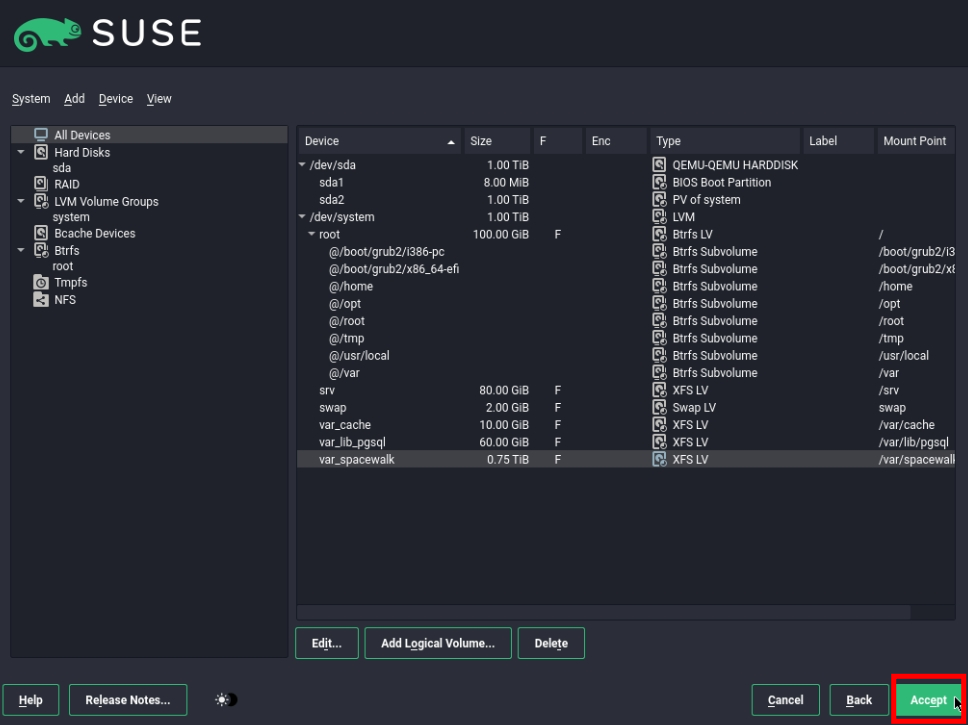This screenshot has height=725, width=968.
Task: Click the XFS LV icon in srv row
Action: pos(660,390)
